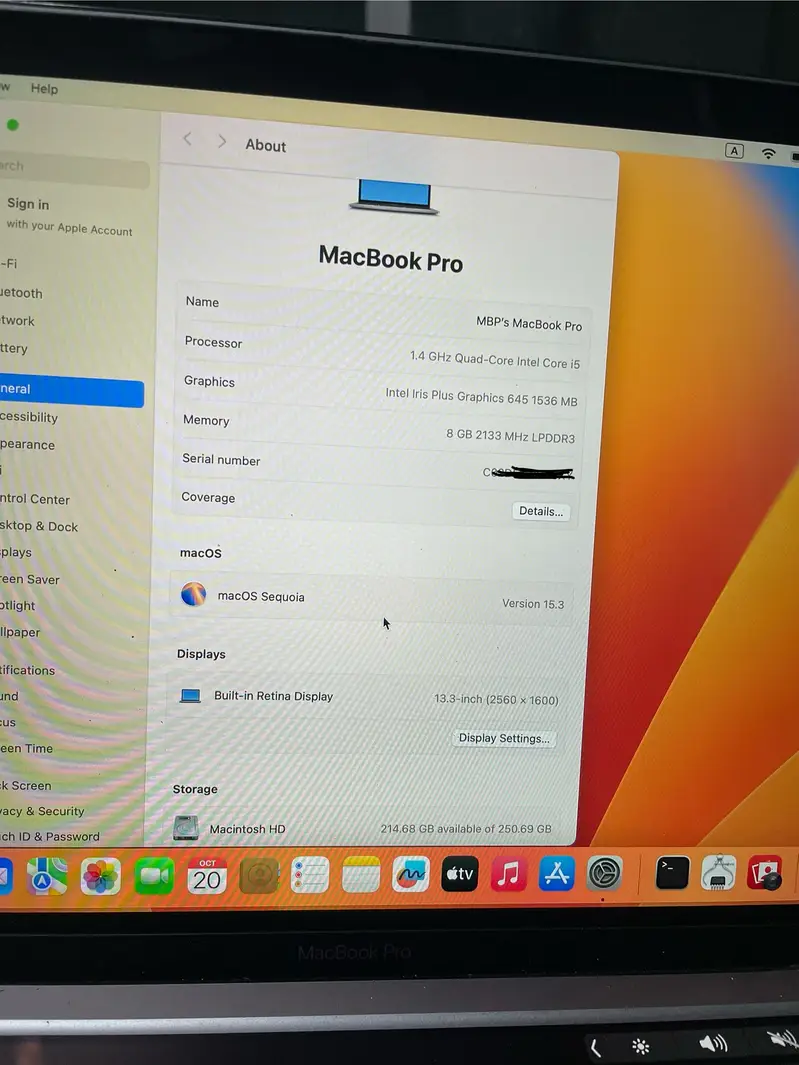This screenshot has width=799, height=1065.
Task: Open the Maps app in the Dock
Action: coord(47,876)
